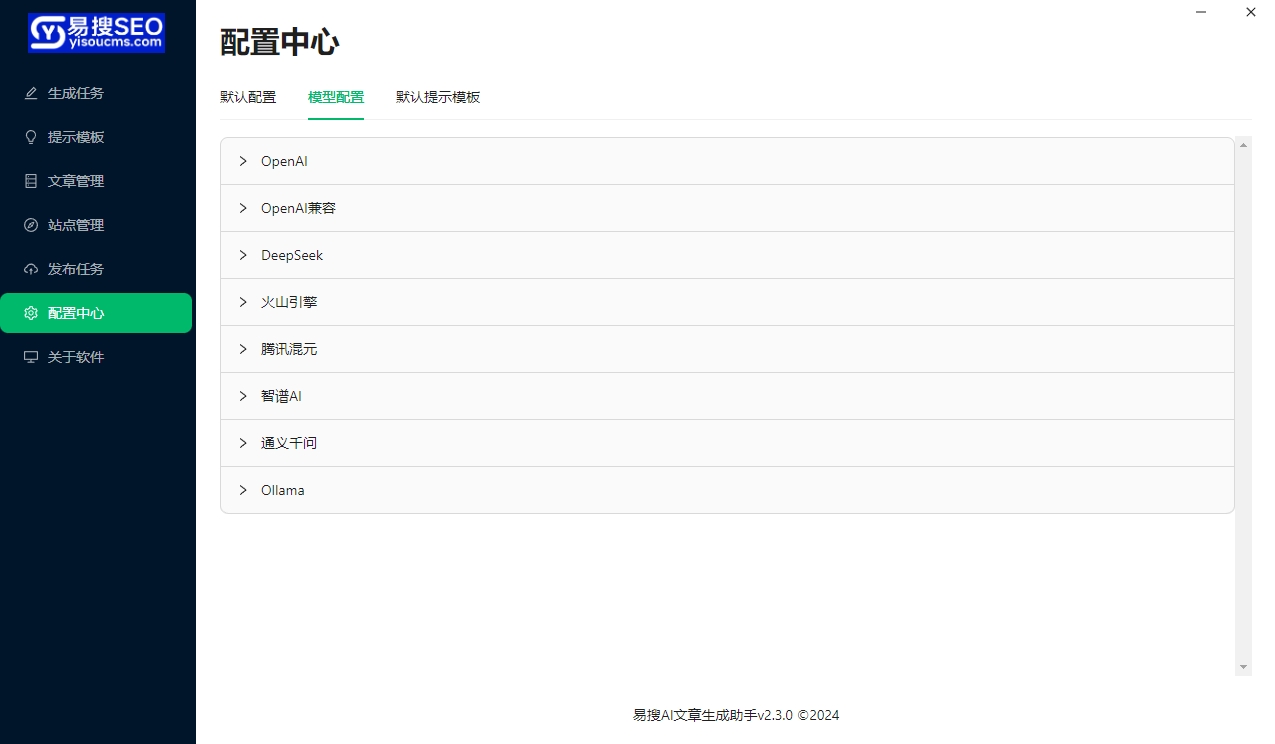The width and height of the screenshot is (1275, 744).
Task: Expand the 腾讯混元 section chevron
Action: pos(243,349)
